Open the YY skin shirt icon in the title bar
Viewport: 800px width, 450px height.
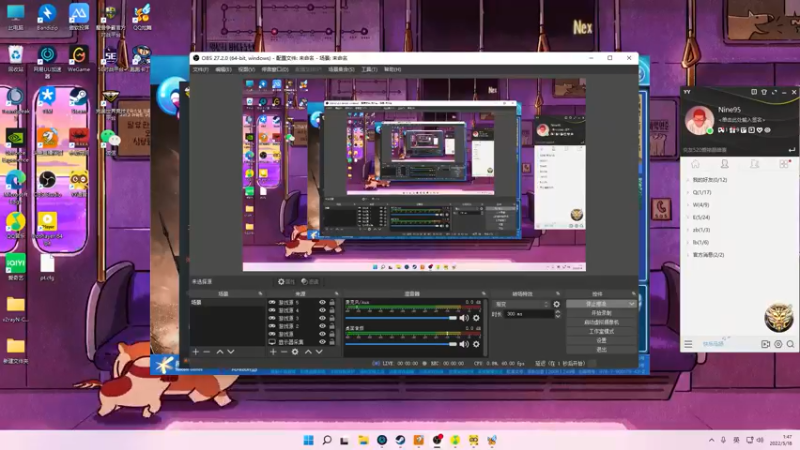764,92
